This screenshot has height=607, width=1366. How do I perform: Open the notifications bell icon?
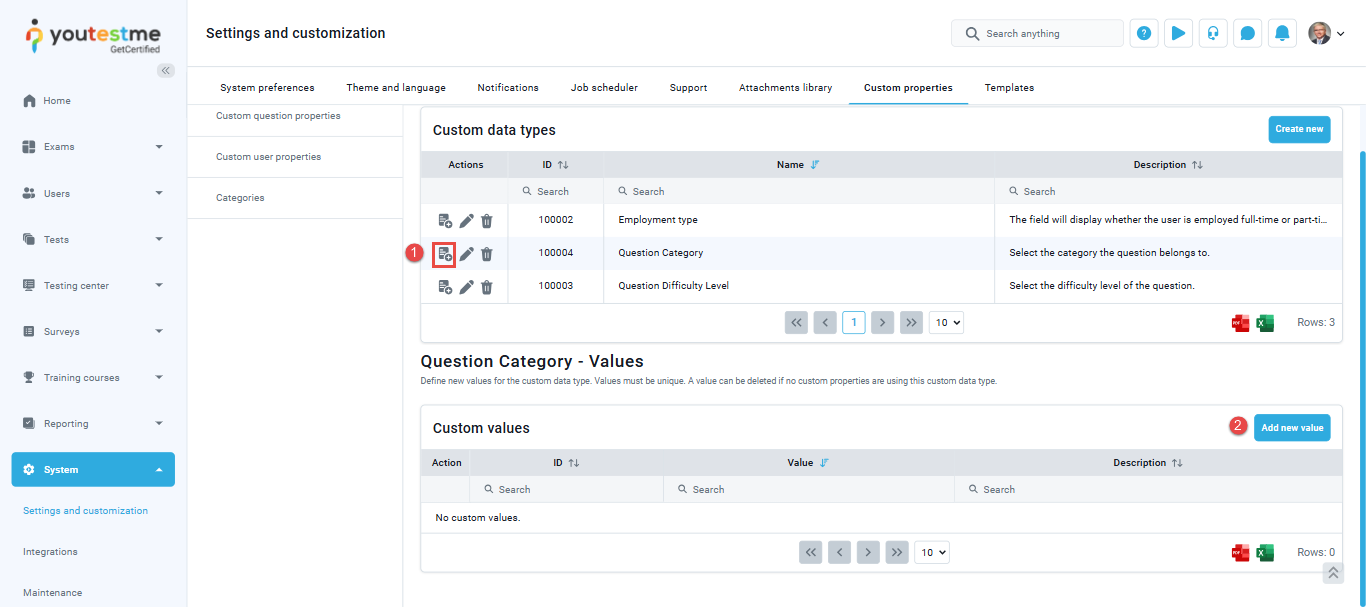pos(1282,34)
